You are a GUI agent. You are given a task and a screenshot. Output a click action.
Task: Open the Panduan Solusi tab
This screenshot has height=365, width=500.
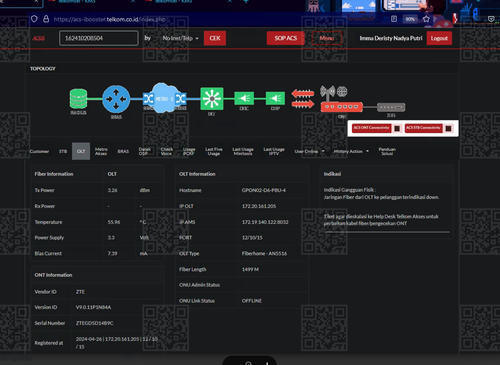click(387, 151)
